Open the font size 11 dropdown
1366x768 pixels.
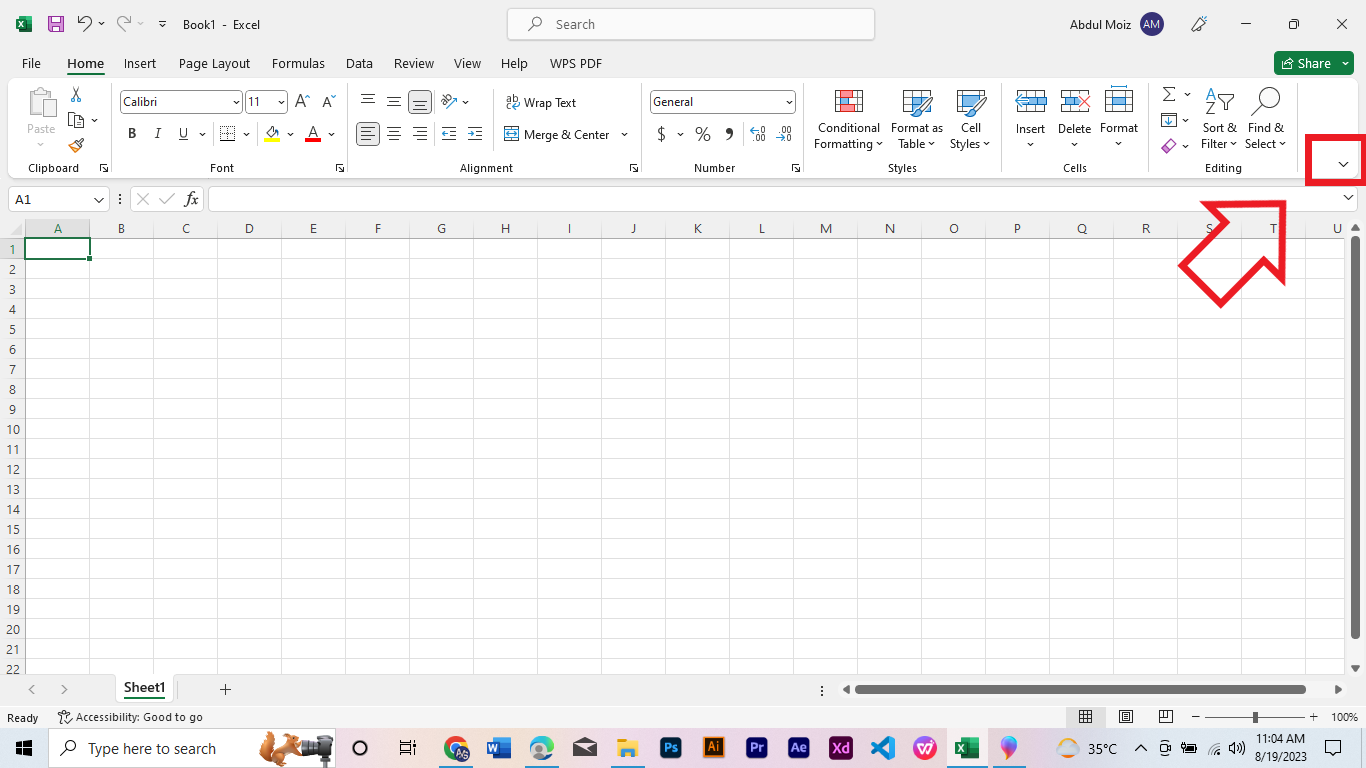tap(282, 102)
